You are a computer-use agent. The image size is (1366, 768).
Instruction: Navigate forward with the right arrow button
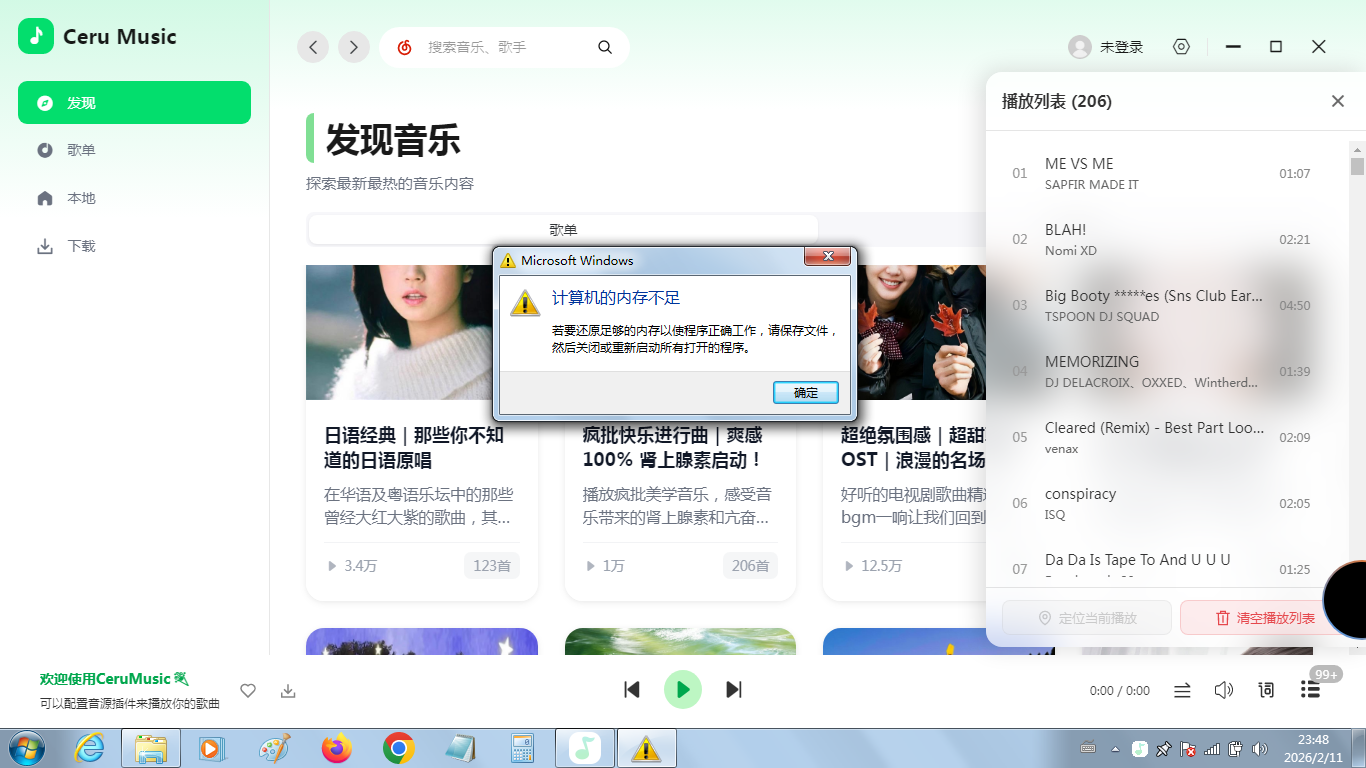[354, 47]
